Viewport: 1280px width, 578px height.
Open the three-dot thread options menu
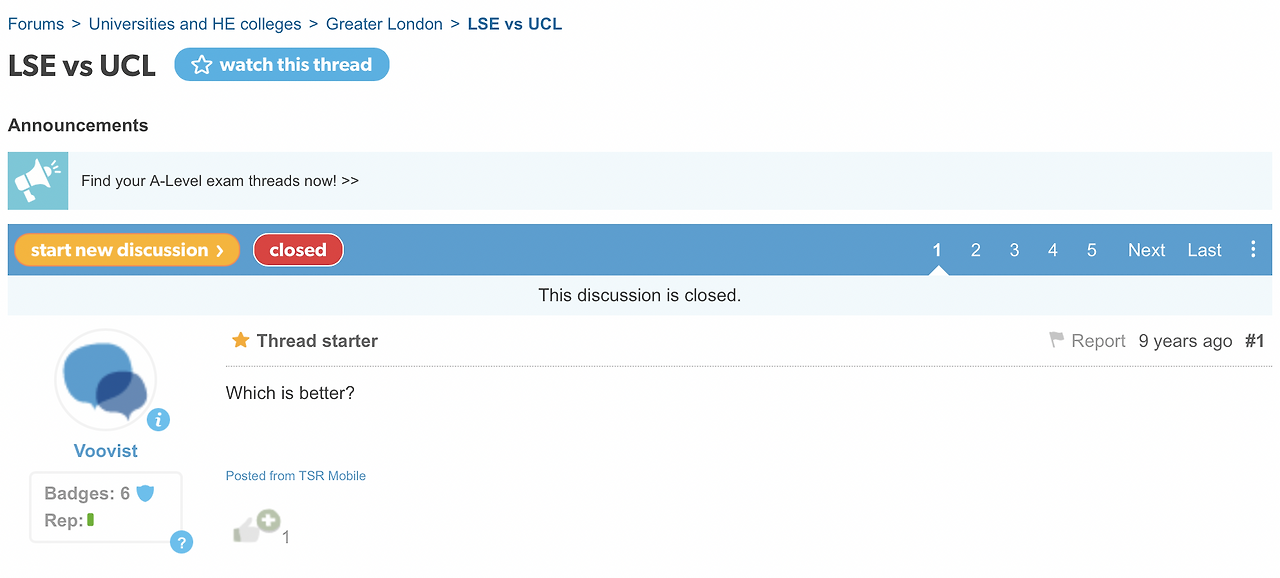1253,250
